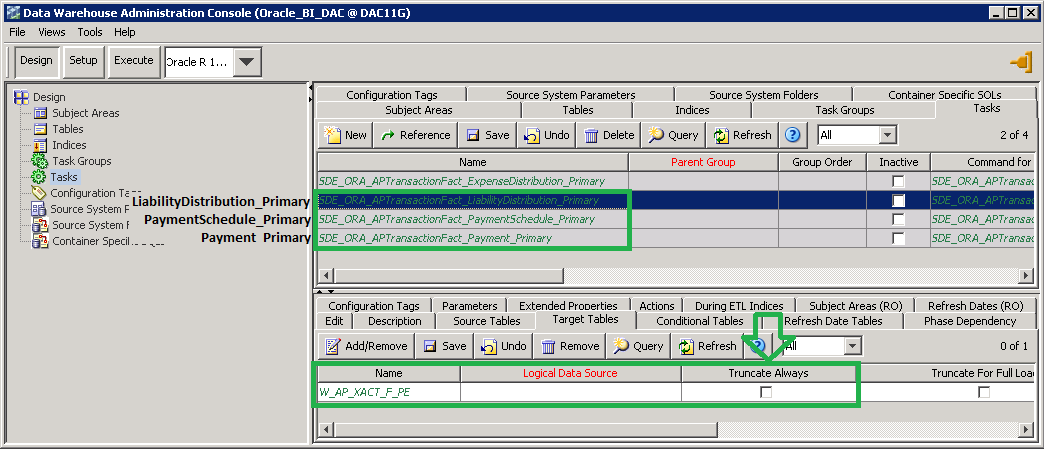Toggle Inactive for LiabilityDistribution_Primary task
The width and height of the screenshot is (1044, 449).
[898, 200]
